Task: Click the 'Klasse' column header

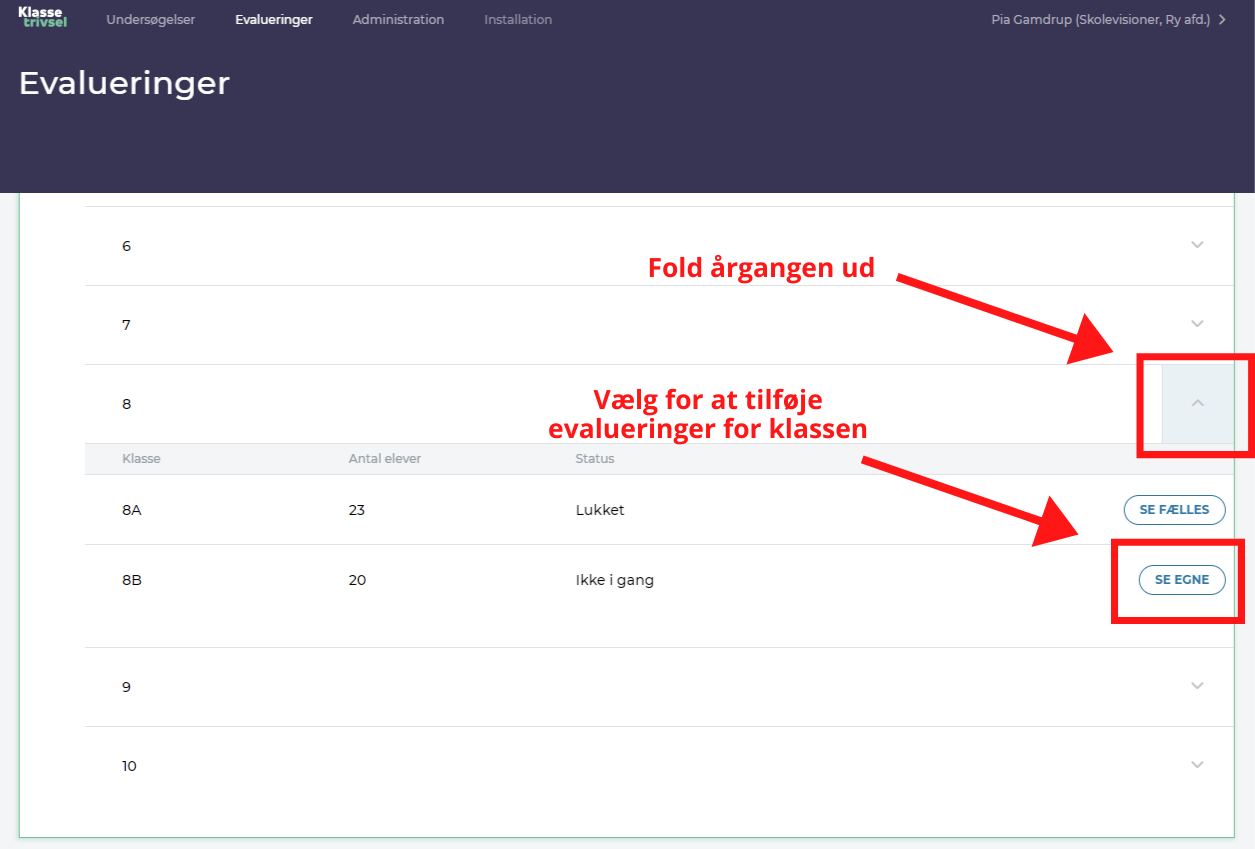Action: [141, 459]
